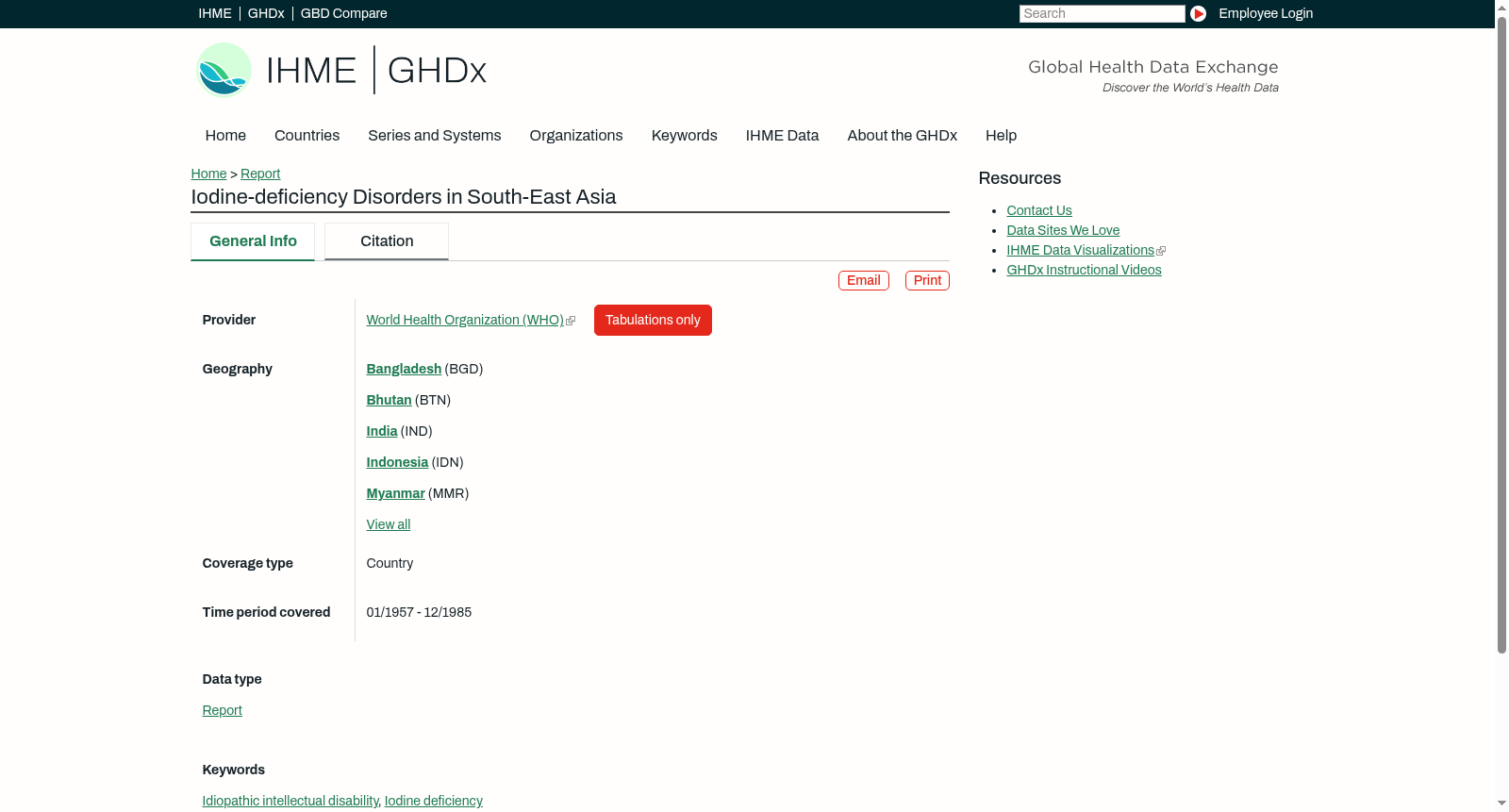Viewport: 1509px width, 812px height.
Task: Open IHME Data Visualizations link
Action: tap(1081, 250)
